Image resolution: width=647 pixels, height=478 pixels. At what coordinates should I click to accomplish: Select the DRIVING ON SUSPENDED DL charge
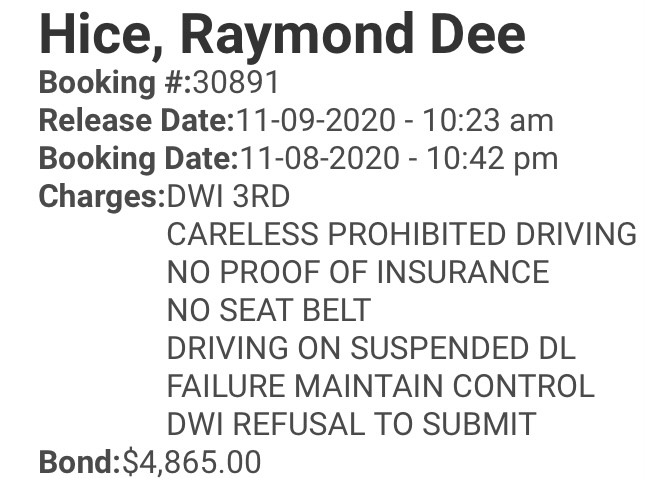pos(371,348)
